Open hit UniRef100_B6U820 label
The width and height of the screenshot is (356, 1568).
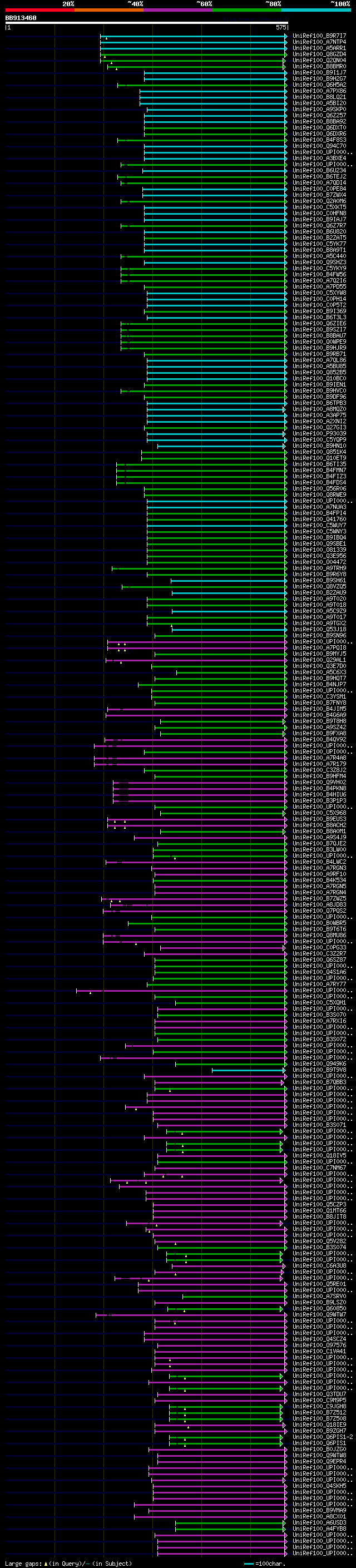point(319,231)
